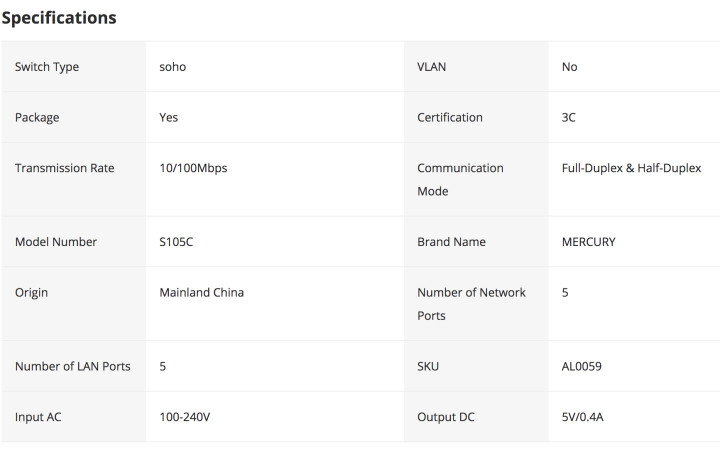This screenshot has width=720, height=468.
Task: Click the Output DC label
Action: [x=448, y=417]
